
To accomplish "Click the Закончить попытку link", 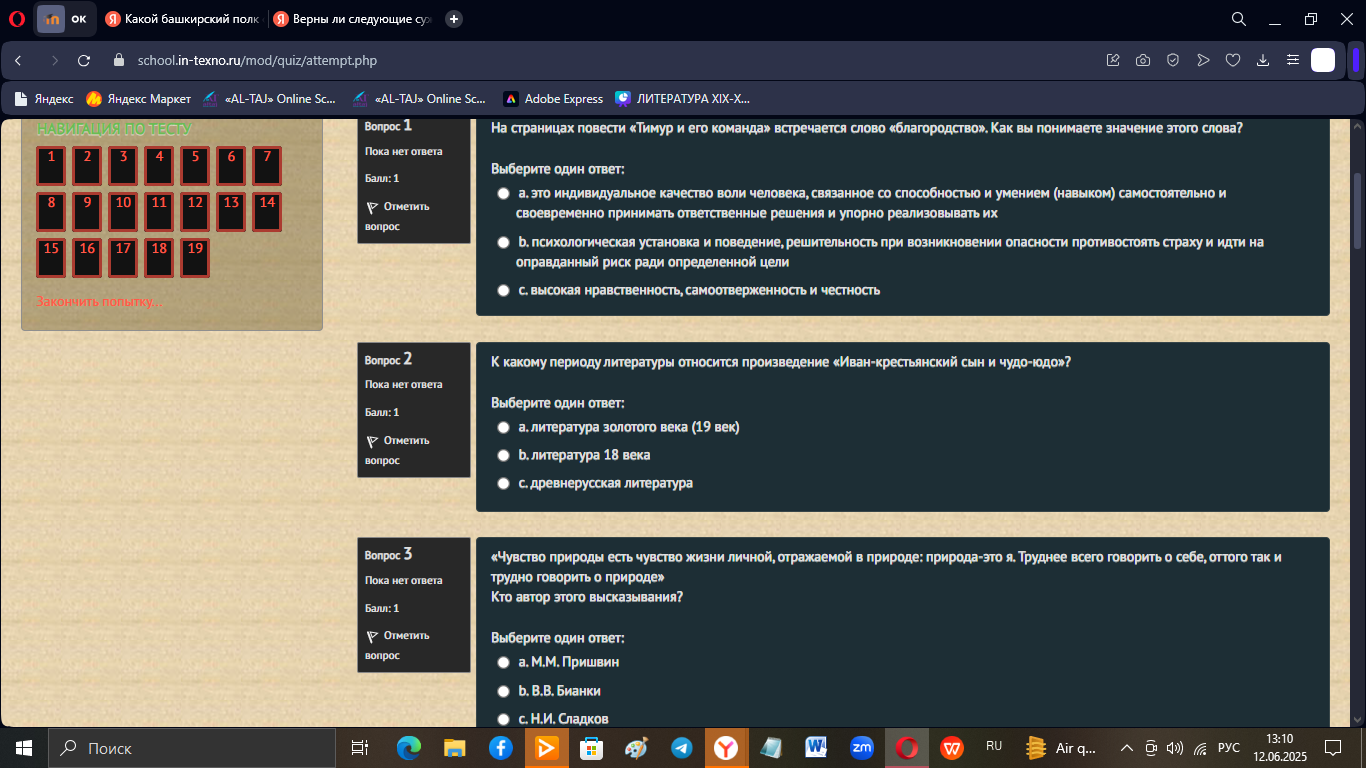I will (x=99, y=302).
